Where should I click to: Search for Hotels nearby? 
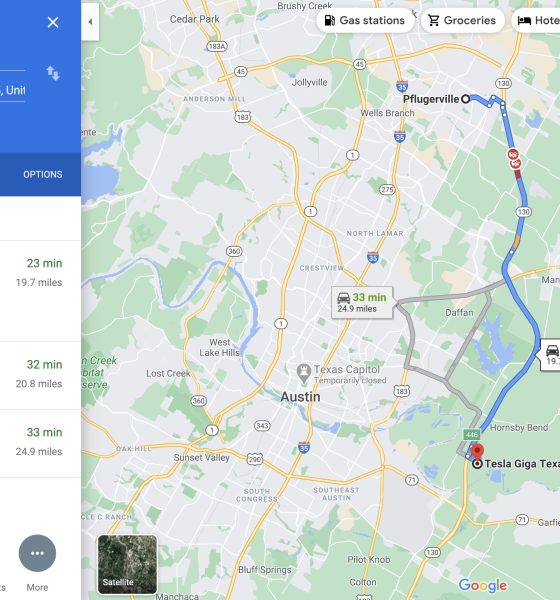tap(536, 20)
